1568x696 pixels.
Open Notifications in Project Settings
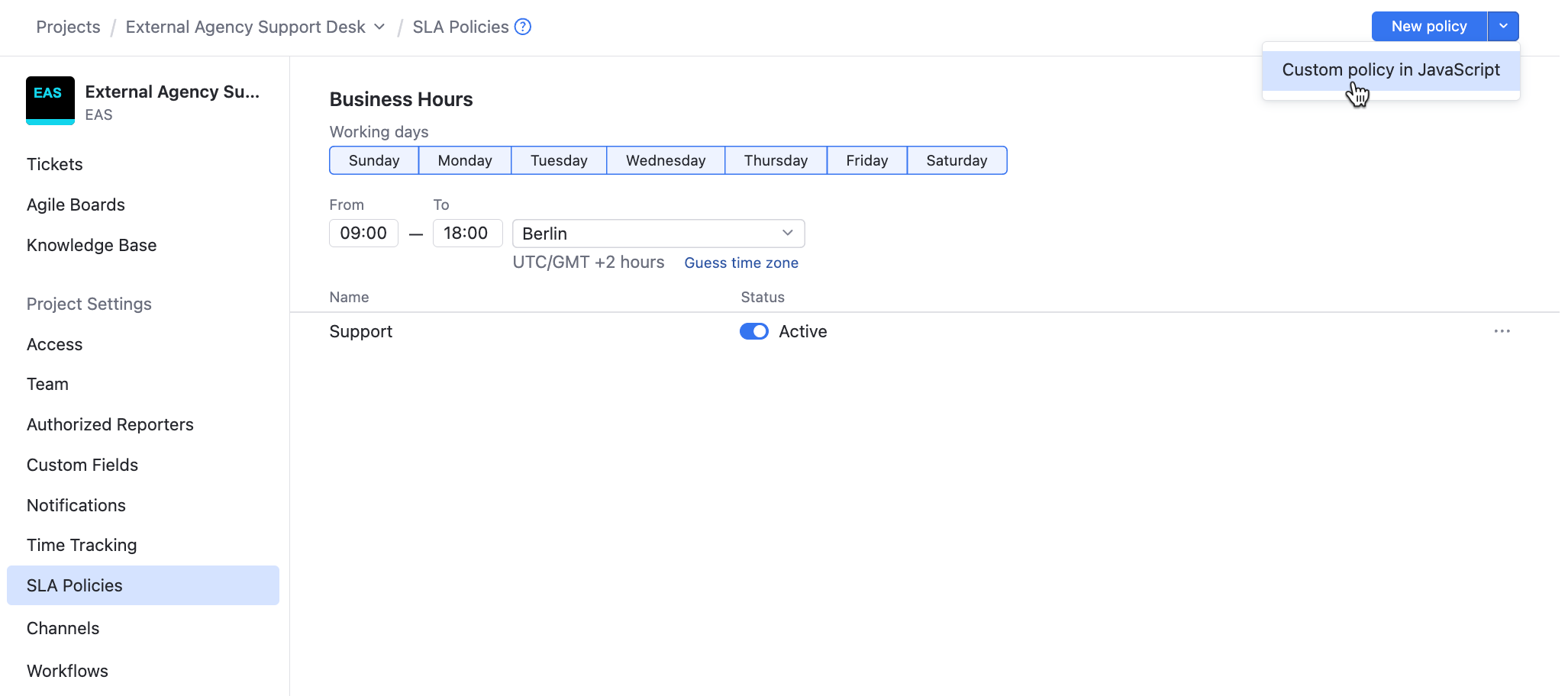(76, 504)
